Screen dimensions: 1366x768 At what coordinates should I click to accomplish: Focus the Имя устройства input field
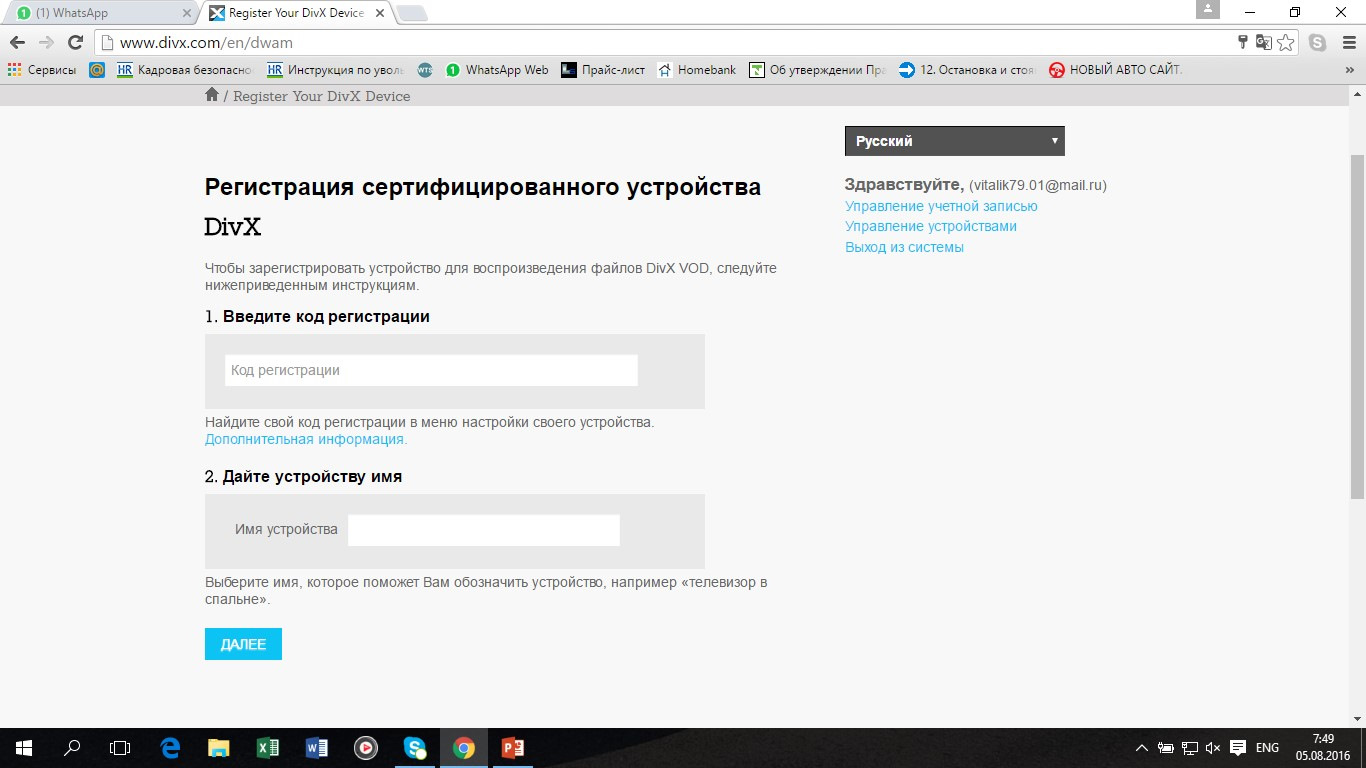pyautogui.click(x=484, y=530)
